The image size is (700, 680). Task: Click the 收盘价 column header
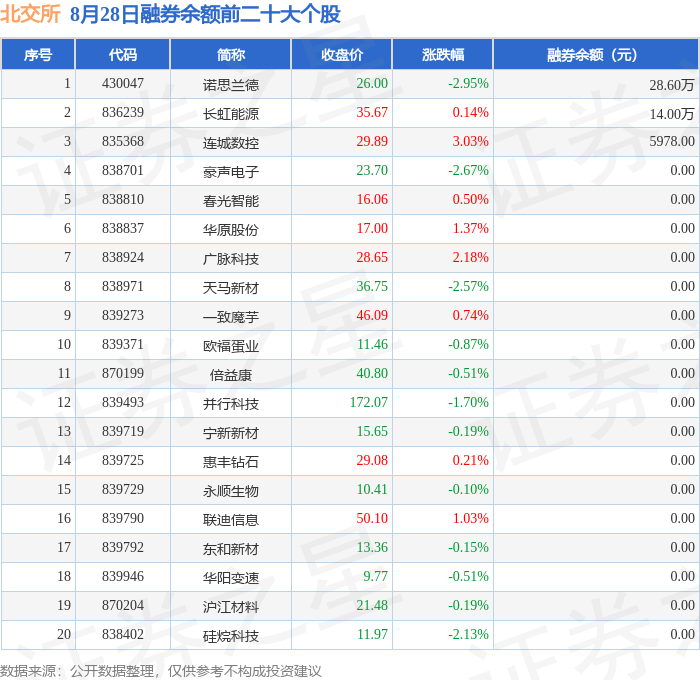pos(342,55)
